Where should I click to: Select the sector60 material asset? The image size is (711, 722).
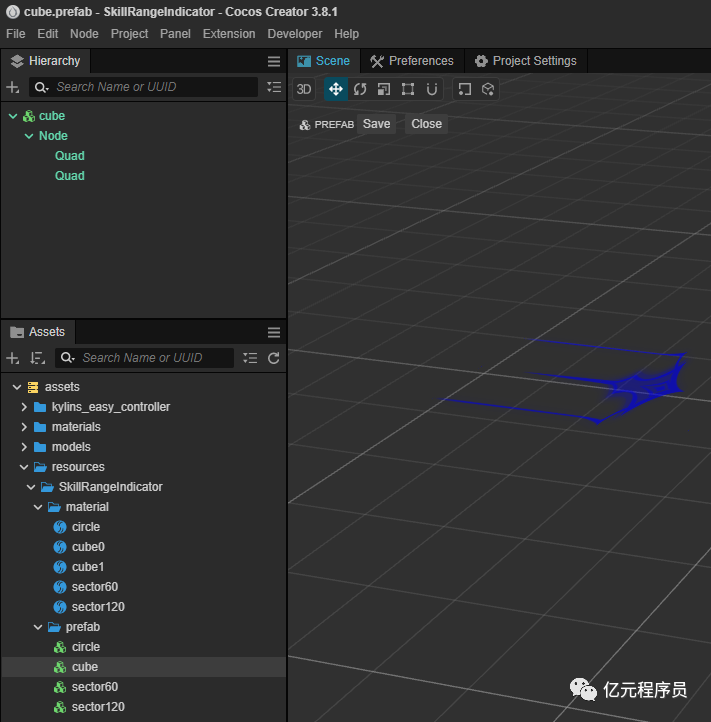[x=143, y=587]
